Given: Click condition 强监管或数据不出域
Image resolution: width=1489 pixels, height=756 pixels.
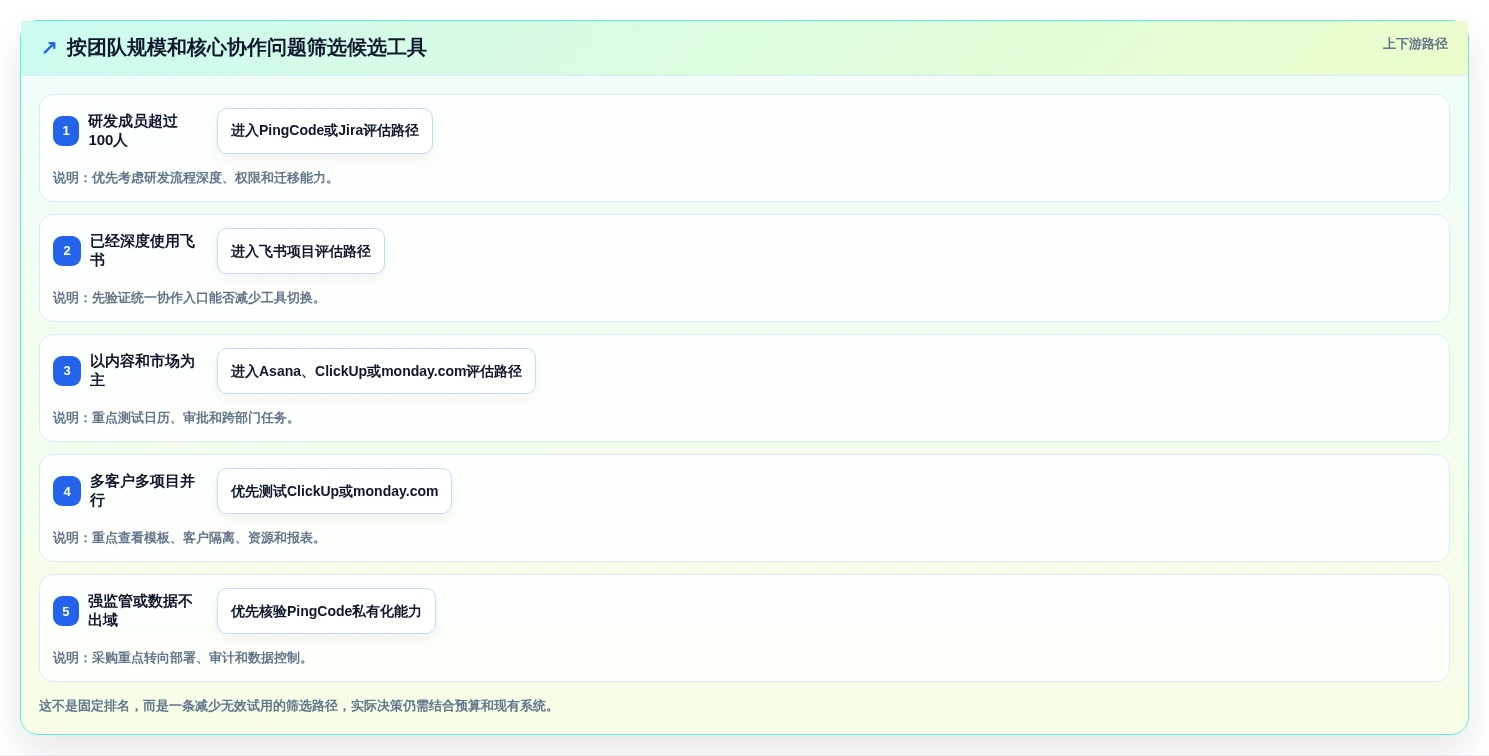Looking at the screenshot, I should [x=140, y=611].
